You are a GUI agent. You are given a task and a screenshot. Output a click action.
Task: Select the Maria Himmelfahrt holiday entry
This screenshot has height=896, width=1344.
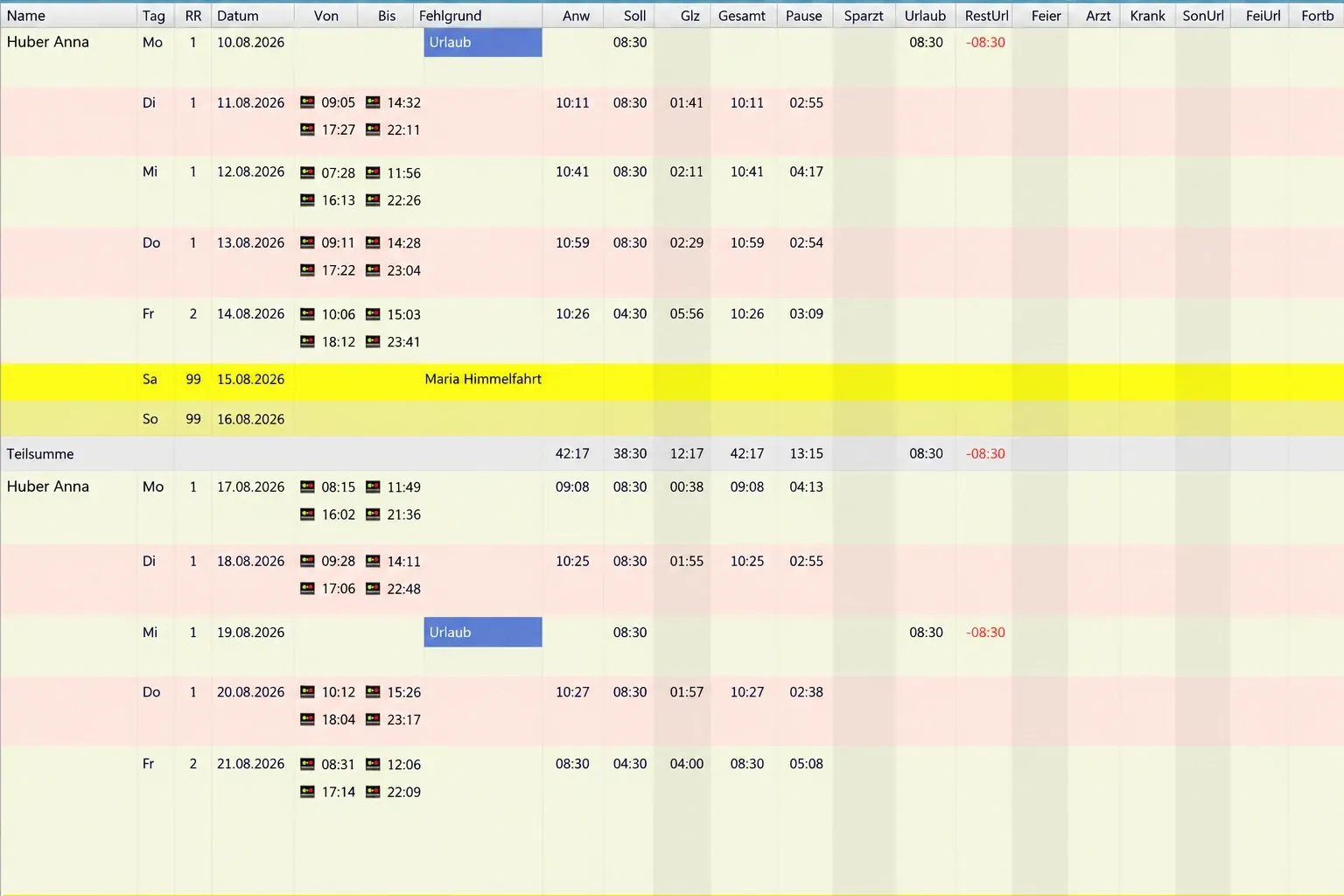click(483, 379)
